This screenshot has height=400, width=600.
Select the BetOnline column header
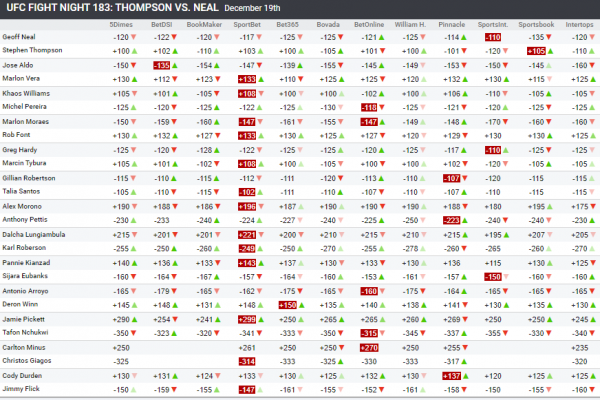(369, 24)
